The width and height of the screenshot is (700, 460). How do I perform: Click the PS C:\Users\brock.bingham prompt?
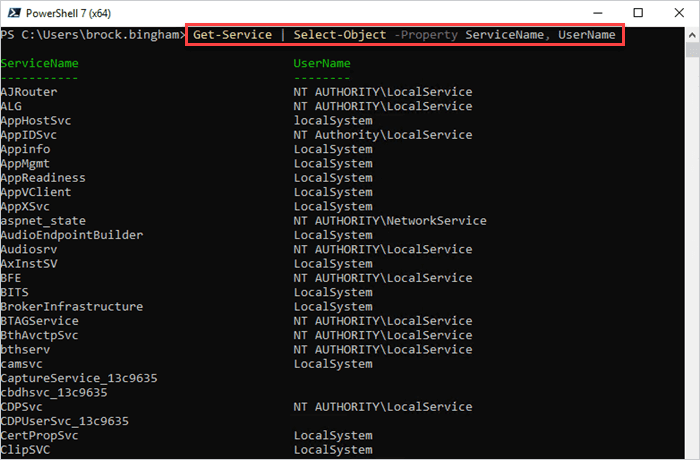pos(92,34)
